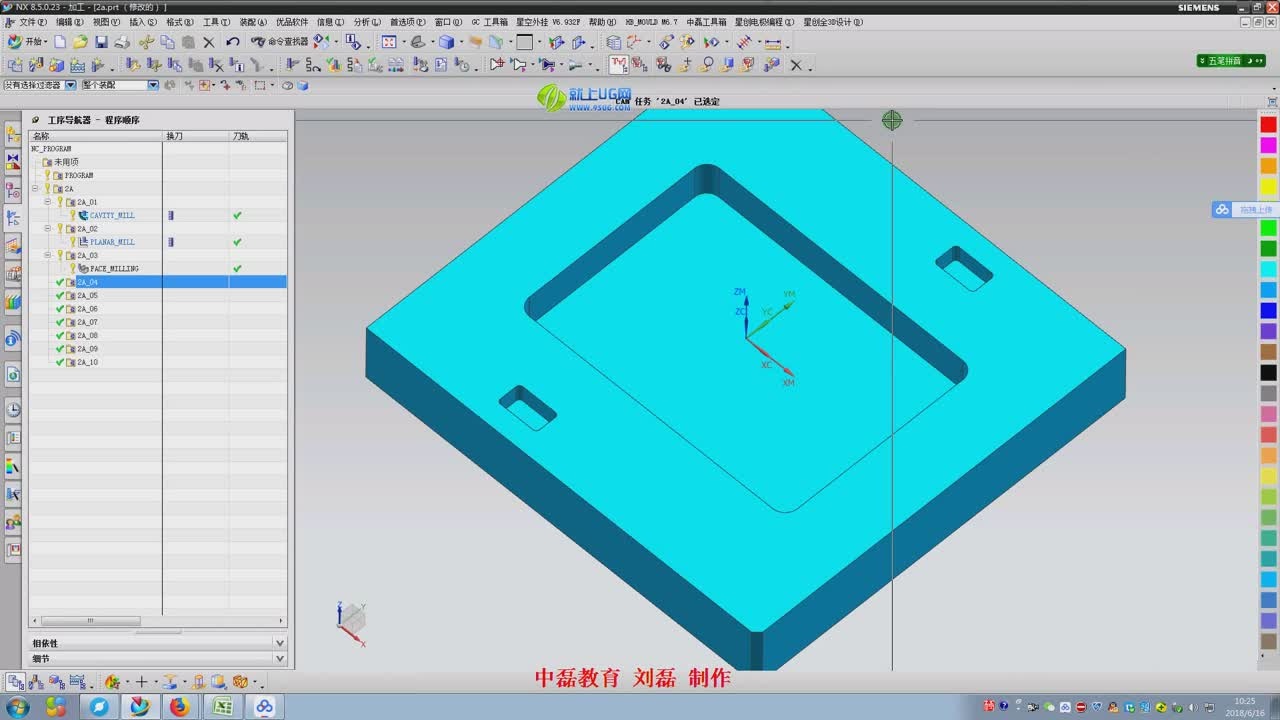The width and height of the screenshot is (1280, 720).
Task: Select the 2A_07 program group
Action: point(87,322)
